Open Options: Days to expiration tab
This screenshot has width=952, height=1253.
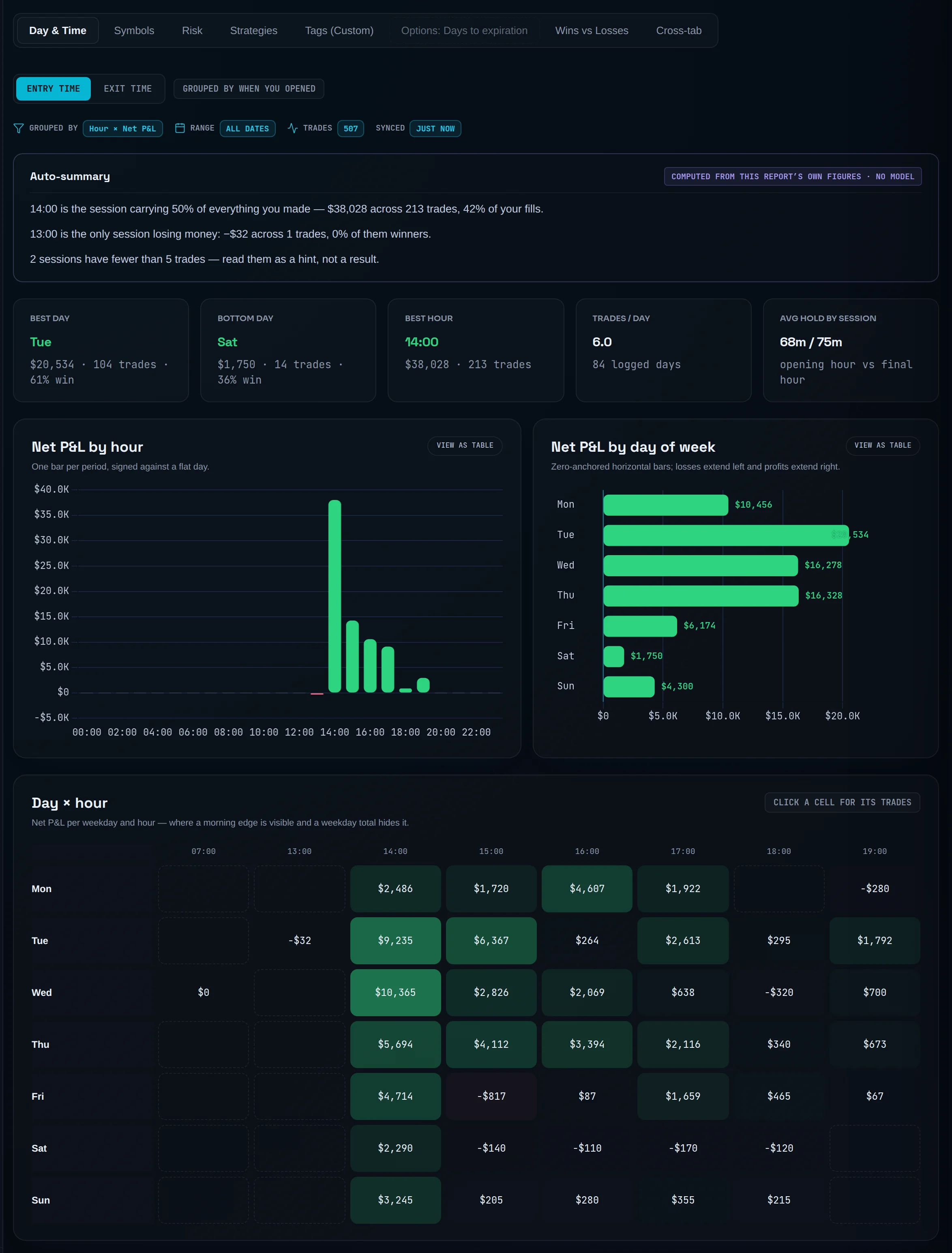click(464, 30)
